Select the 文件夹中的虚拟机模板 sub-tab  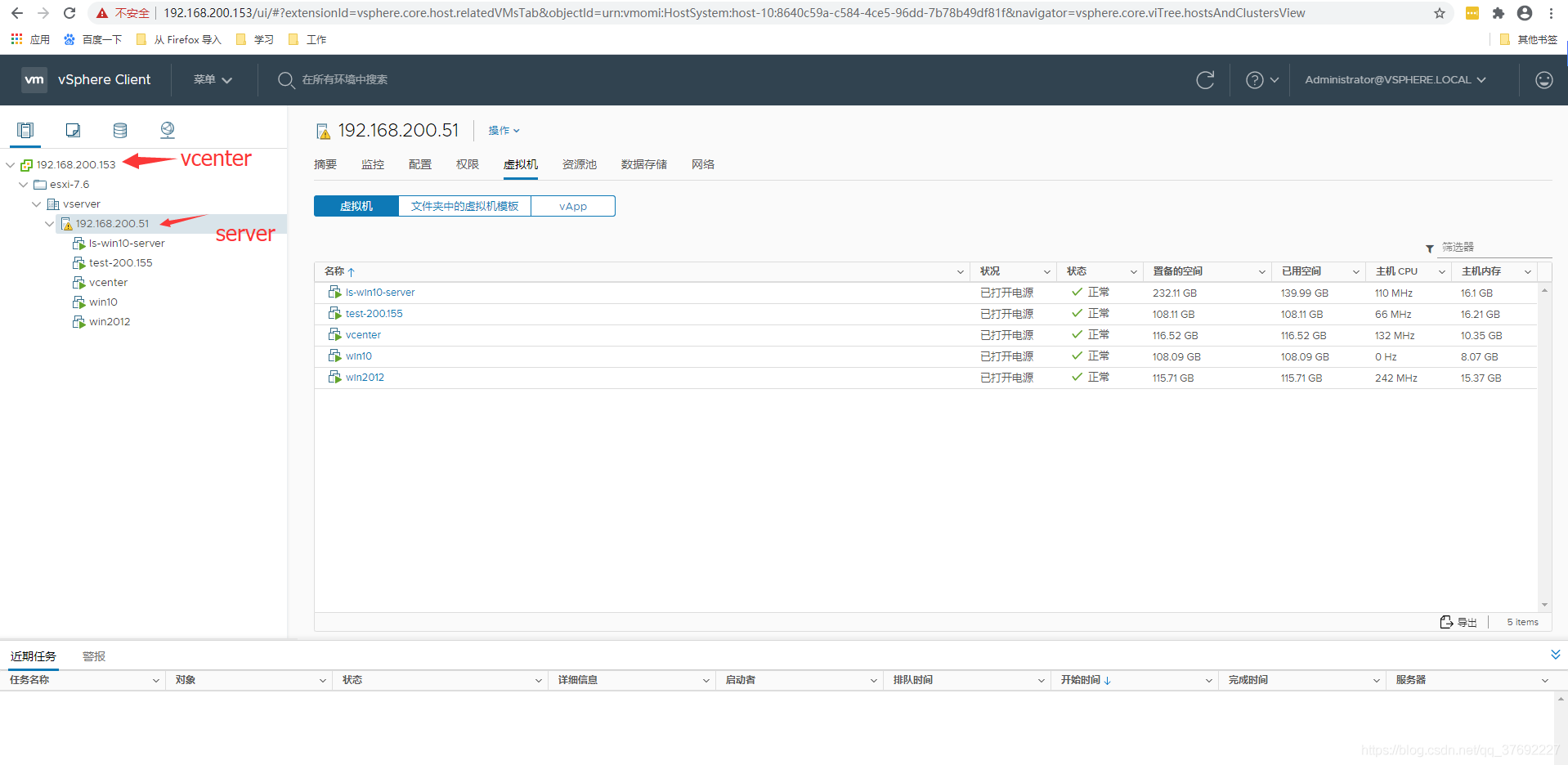(464, 206)
